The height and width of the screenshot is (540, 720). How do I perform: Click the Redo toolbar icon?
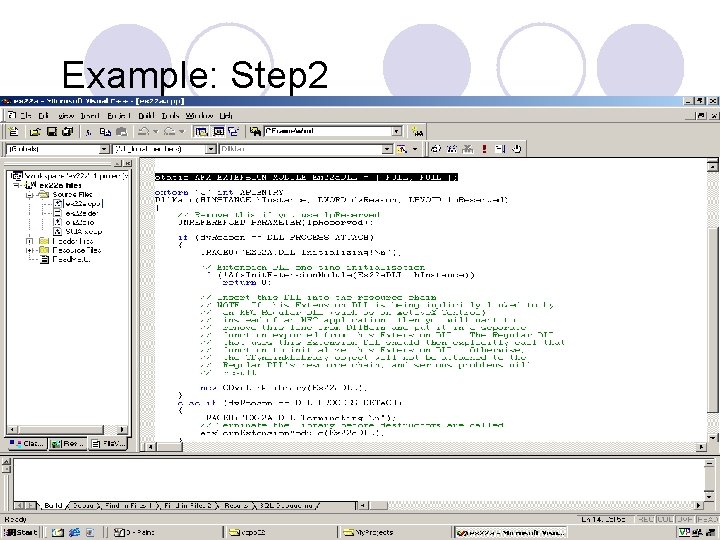pyautogui.click(x=169, y=132)
